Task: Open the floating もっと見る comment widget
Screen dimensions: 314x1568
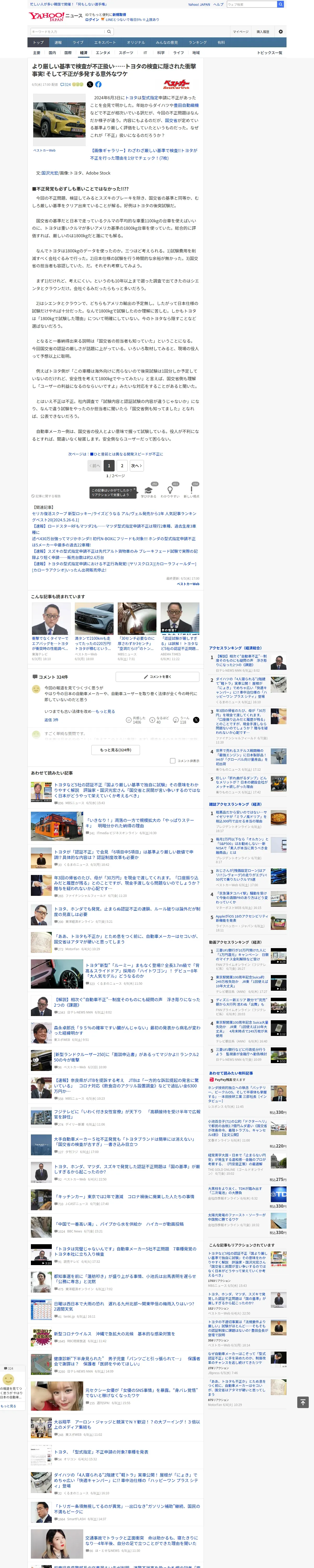Action: click(x=9, y=1406)
